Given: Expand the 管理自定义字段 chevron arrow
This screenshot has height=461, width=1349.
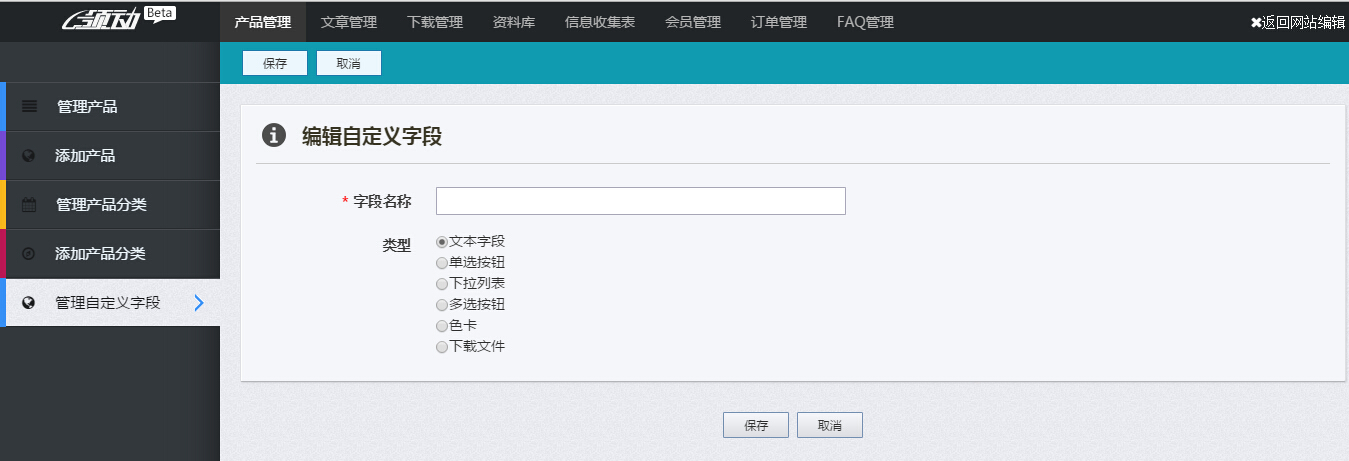Looking at the screenshot, I should coord(199,303).
